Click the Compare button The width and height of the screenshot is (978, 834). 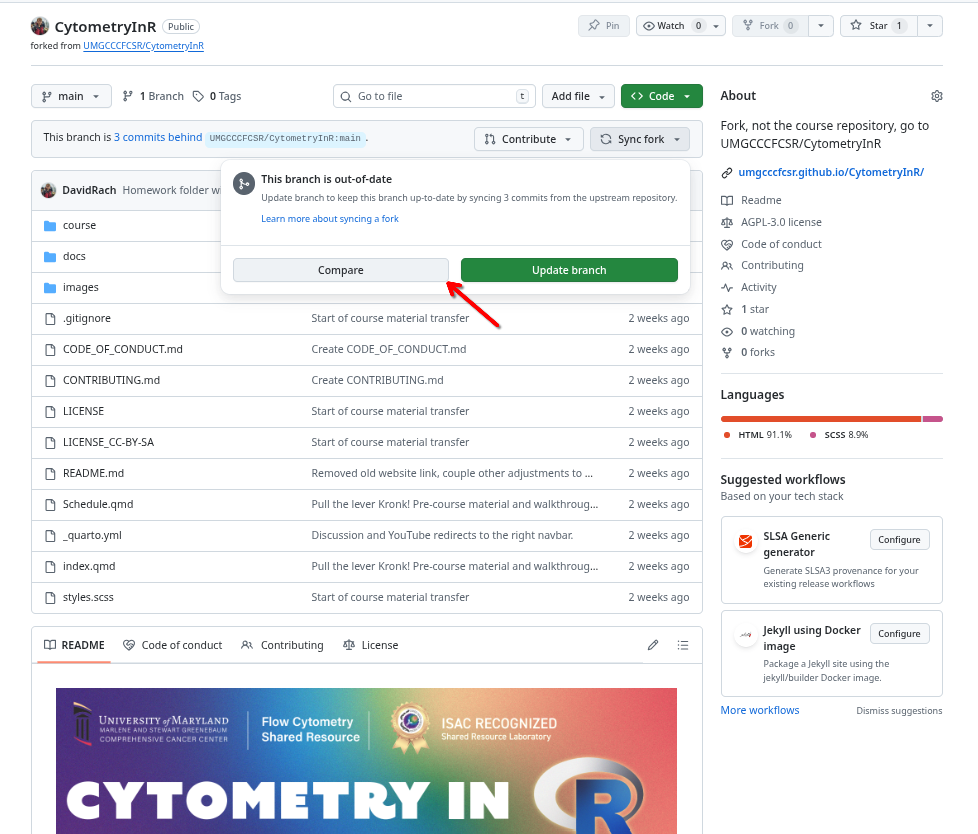point(340,270)
